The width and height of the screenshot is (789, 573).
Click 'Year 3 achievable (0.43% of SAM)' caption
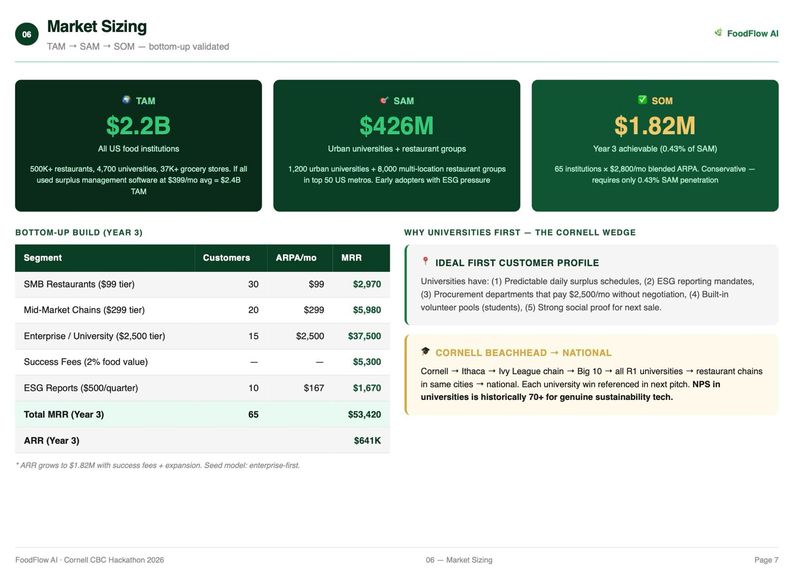655,149
